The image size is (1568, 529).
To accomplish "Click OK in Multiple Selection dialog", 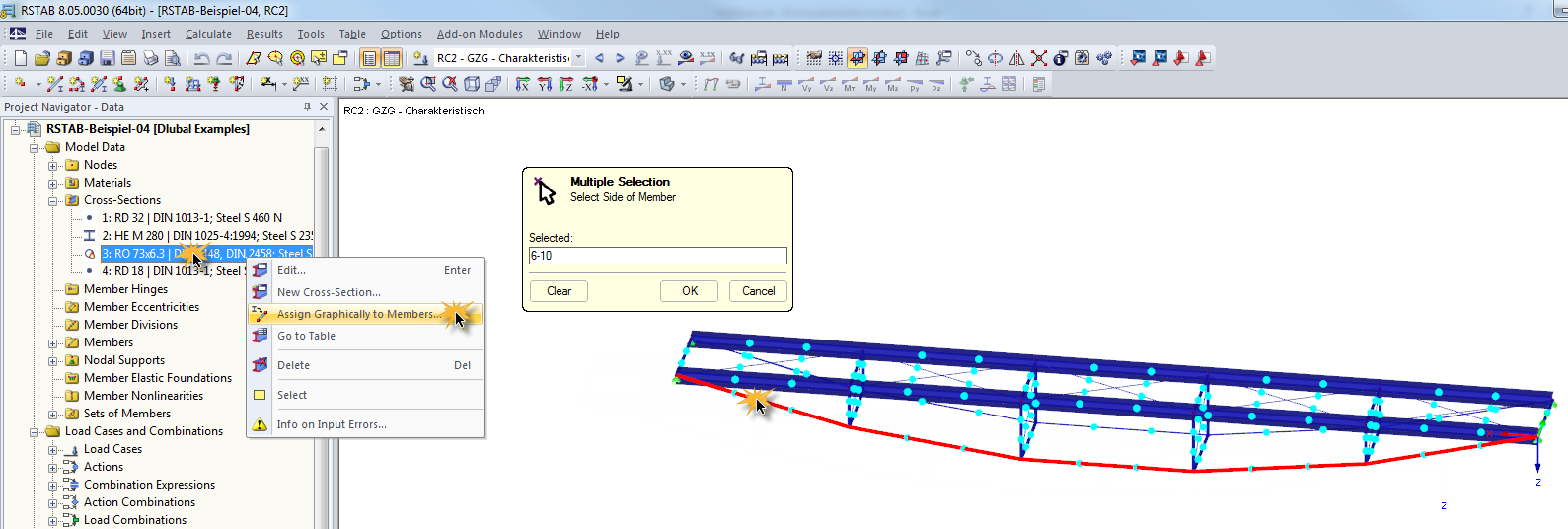I will (690, 291).
